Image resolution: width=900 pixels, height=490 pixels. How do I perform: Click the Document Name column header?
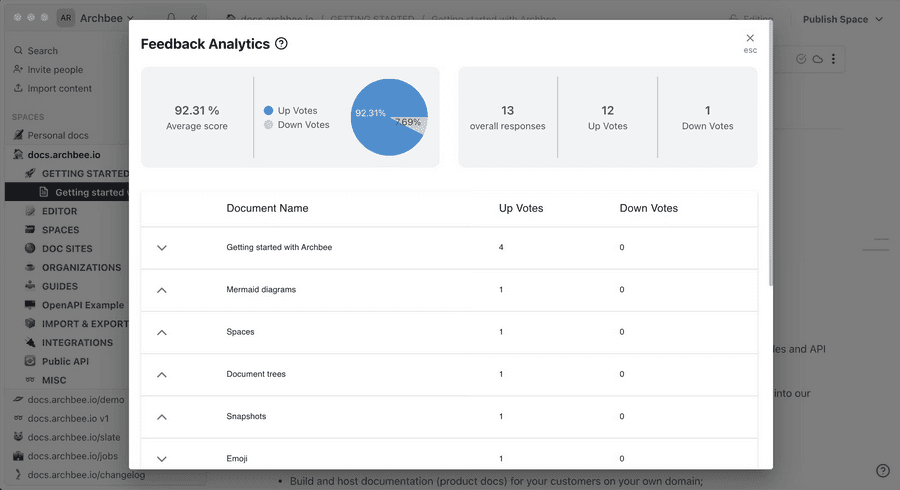pos(267,208)
